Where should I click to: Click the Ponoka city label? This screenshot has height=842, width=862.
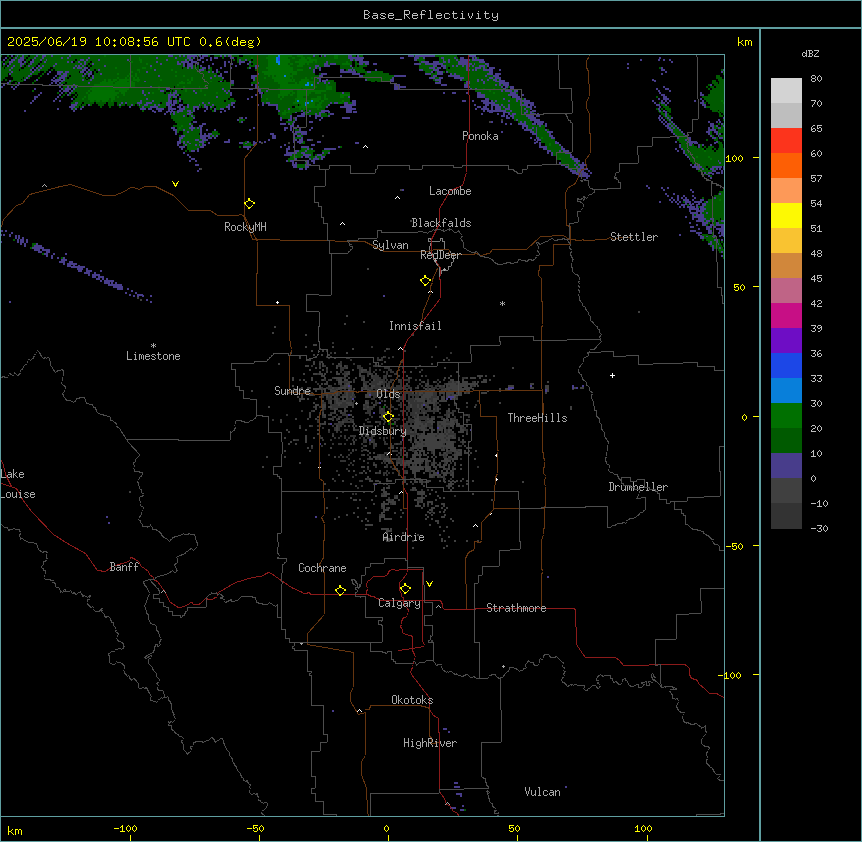[480, 136]
